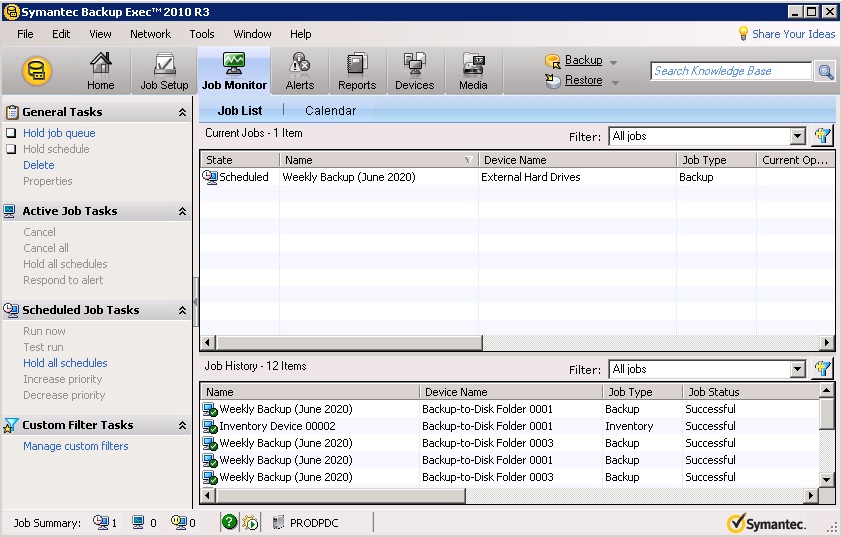Click the Backup icon in toolbar
This screenshot has height=537, width=842.
click(x=553, y=61)
